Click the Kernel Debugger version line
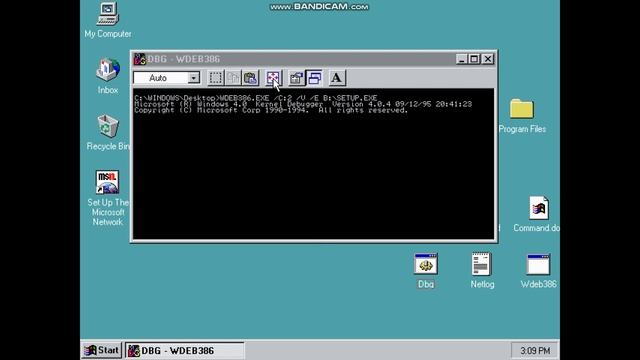Screen dimensions: 640x360 [303, 104]
